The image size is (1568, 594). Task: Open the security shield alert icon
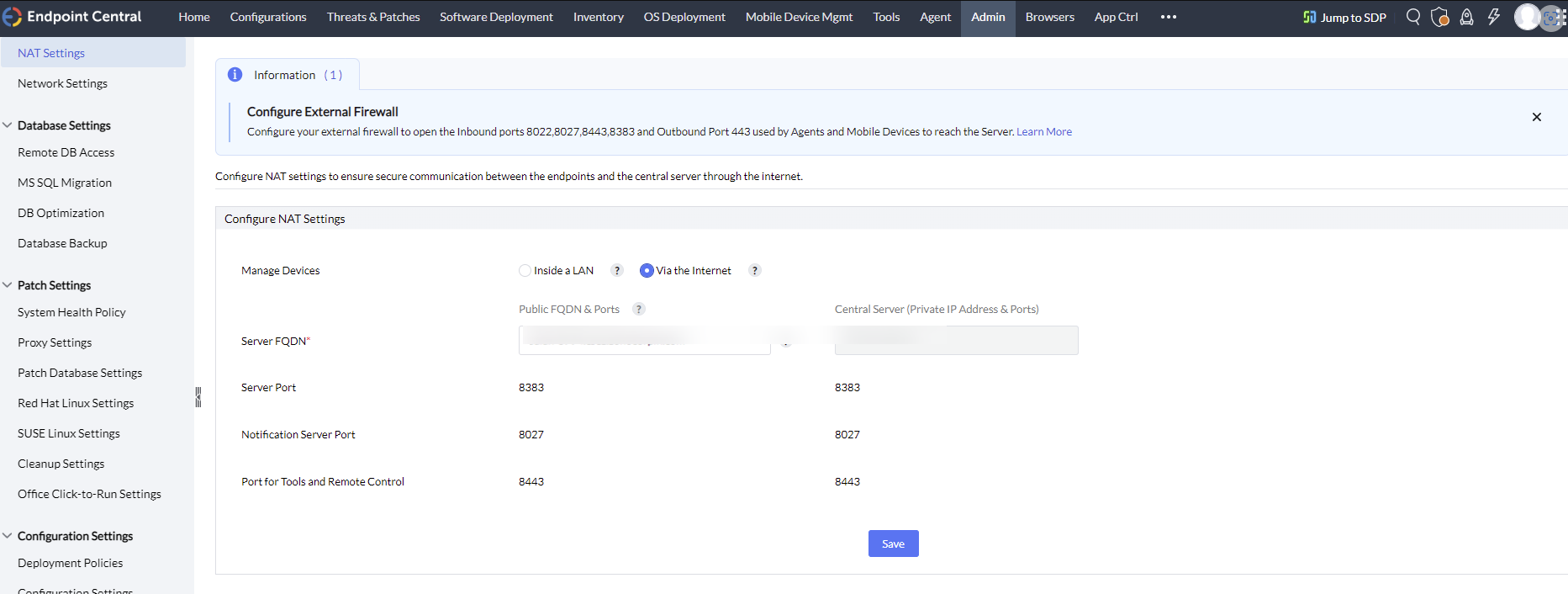1440,17
